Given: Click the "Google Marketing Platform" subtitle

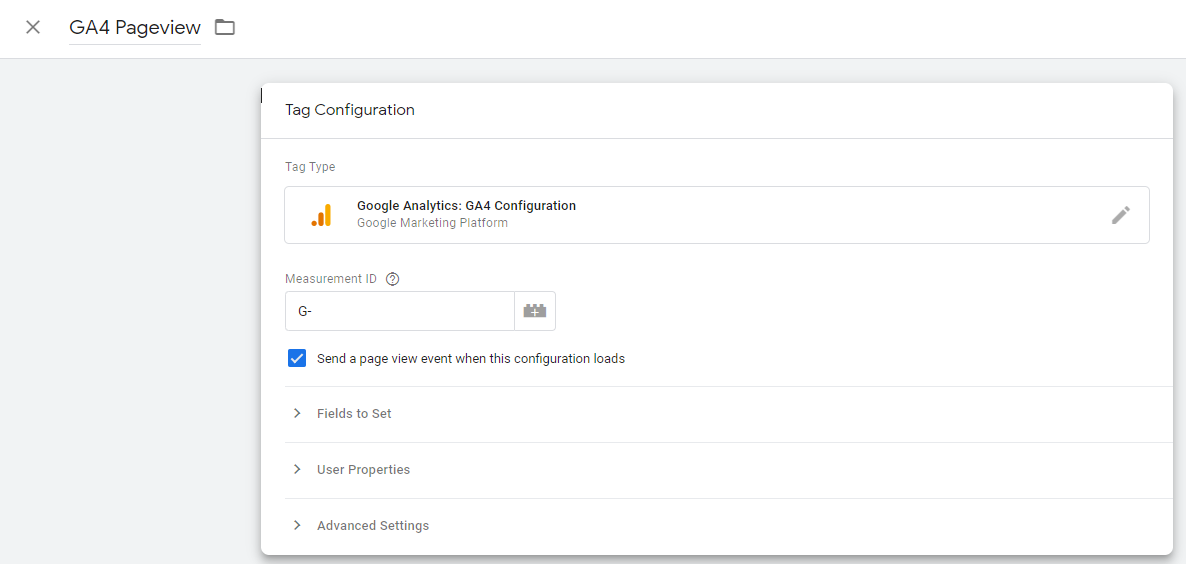Looking at the screenshot, I should (x=432, y=223).
